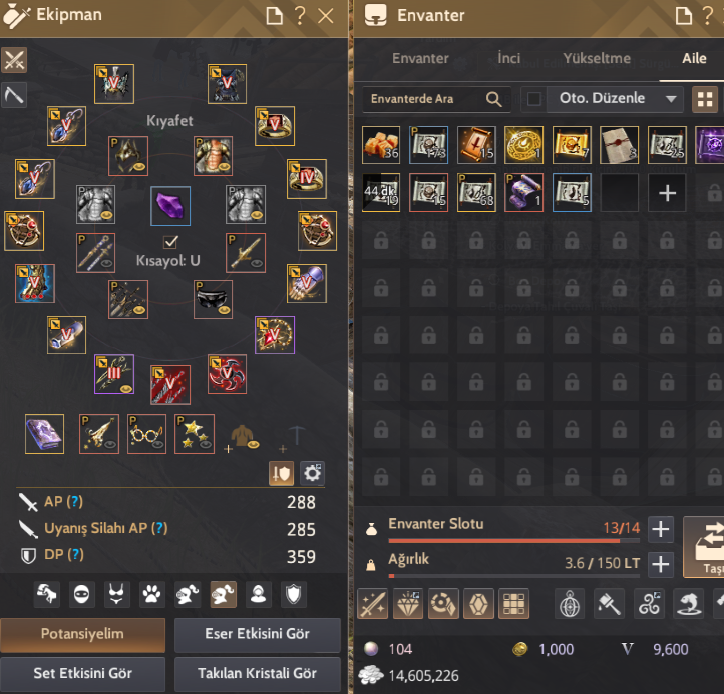724x694 pixels.
Task: Click the Set Etkisini Gör button
Action: coord(83,673)
